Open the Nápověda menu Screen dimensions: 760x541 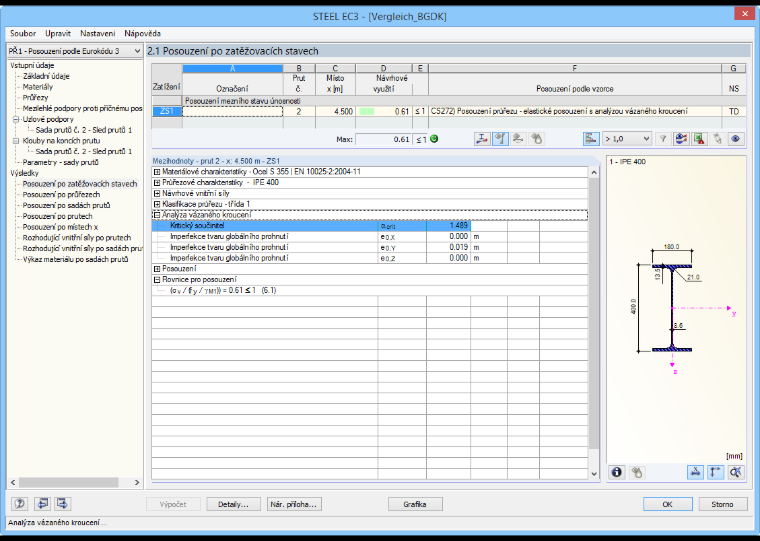click(142, 33)
